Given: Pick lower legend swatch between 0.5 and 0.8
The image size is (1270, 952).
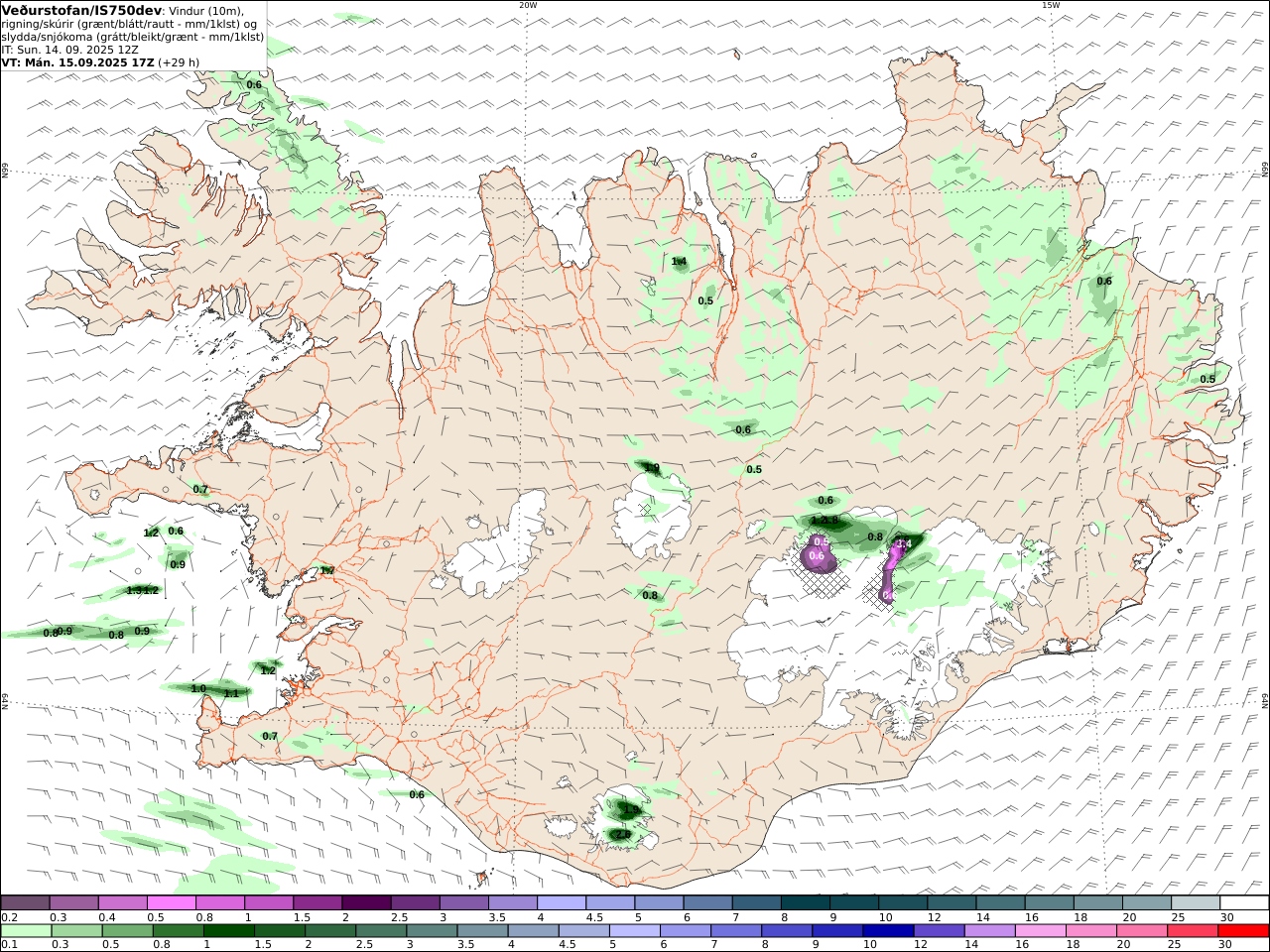Looking at the screenshot, I should tap(128, 930).
